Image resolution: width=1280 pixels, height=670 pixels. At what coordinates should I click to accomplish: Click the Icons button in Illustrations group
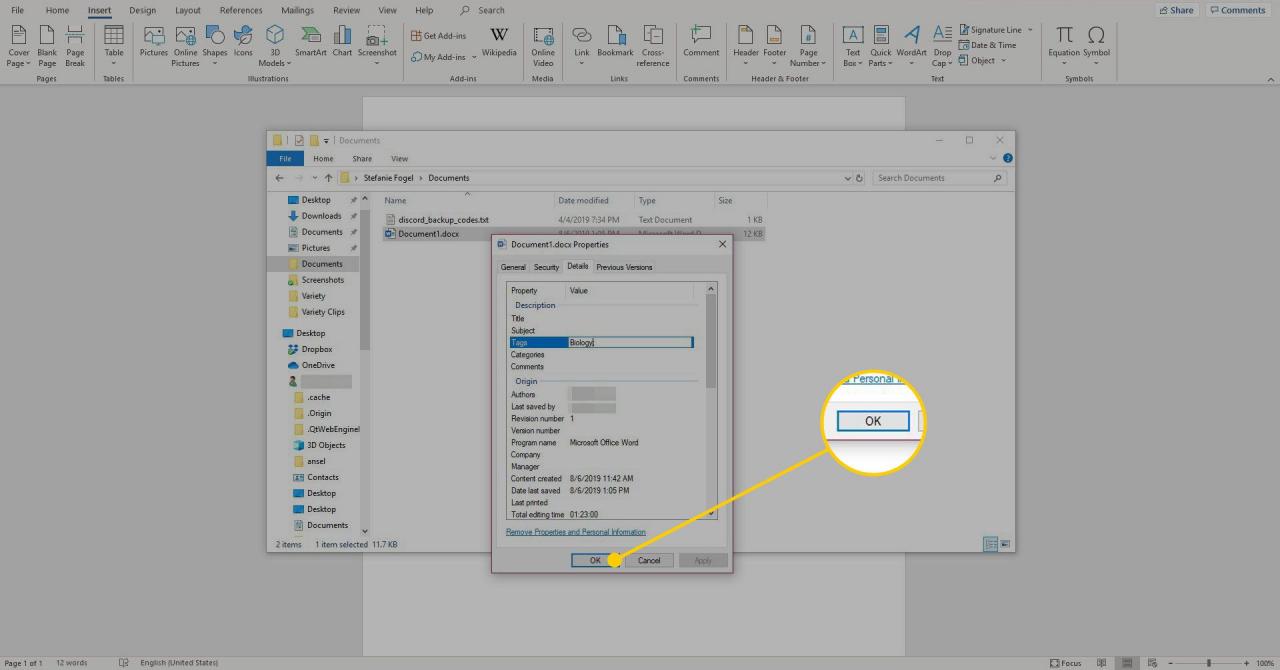[243, 41]
